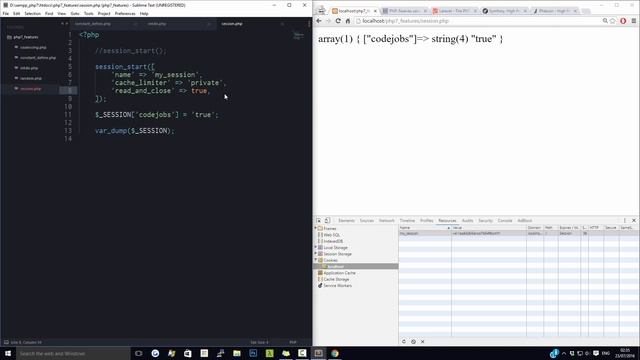
Task: Reload the localhost page
Action: pos(338,21)
